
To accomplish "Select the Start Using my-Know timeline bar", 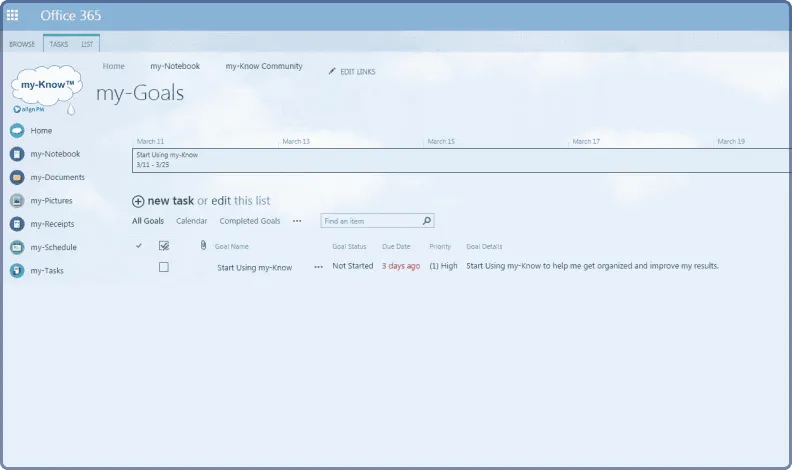I will [462, 161].
